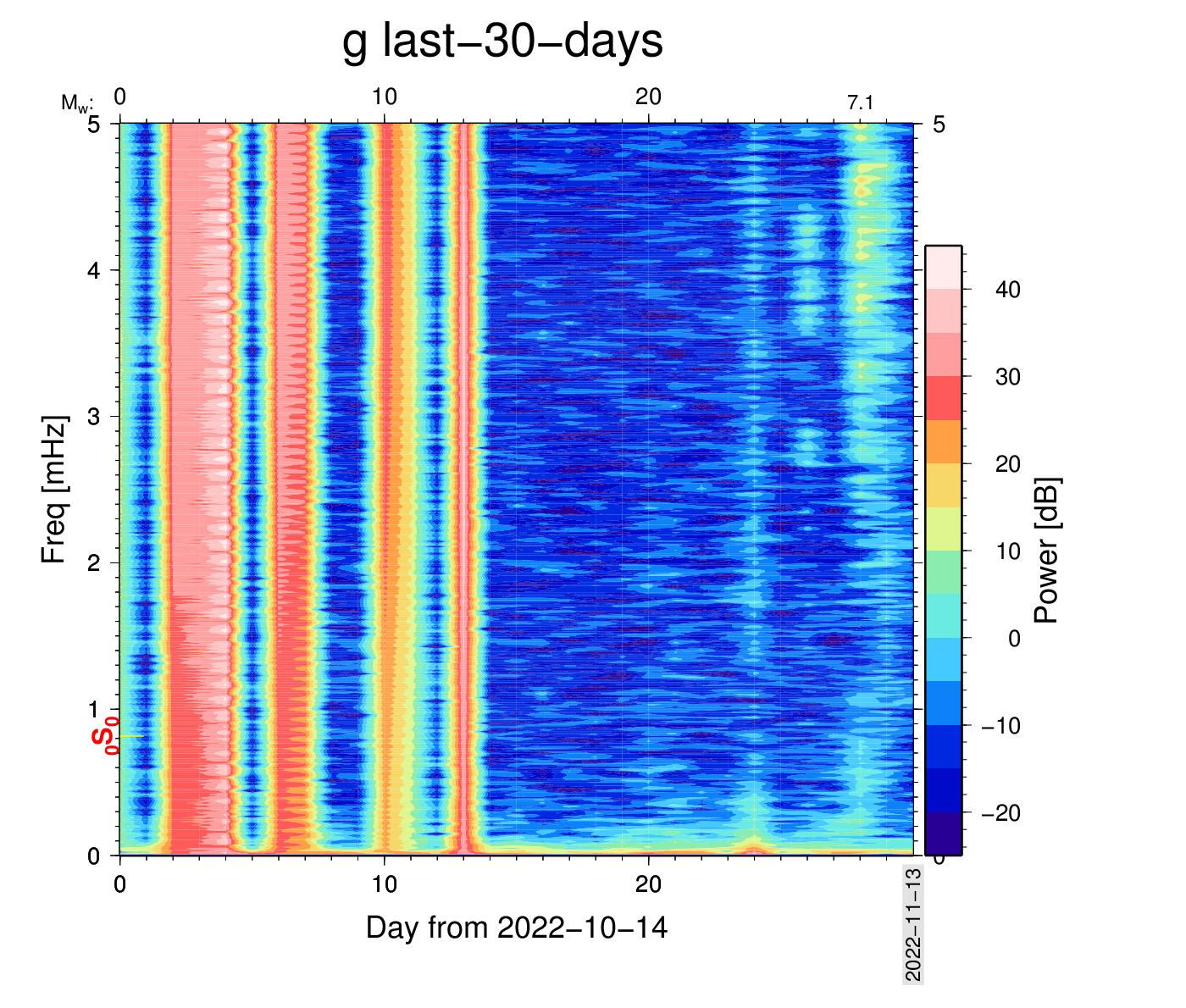Click the 20 tick label on bottom day axis
The height and width of the screenshot is (1008, 1186).
pos(648,885)
